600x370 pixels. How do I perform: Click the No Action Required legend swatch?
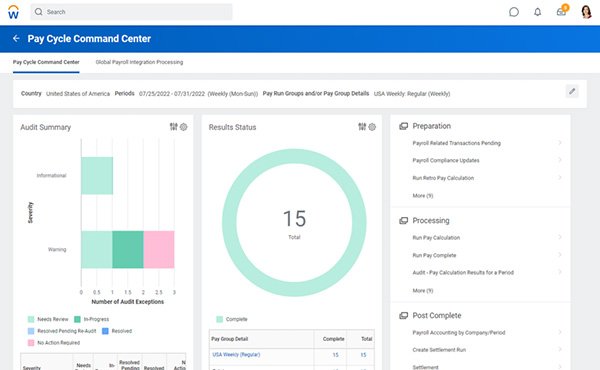tap(31, 343)
